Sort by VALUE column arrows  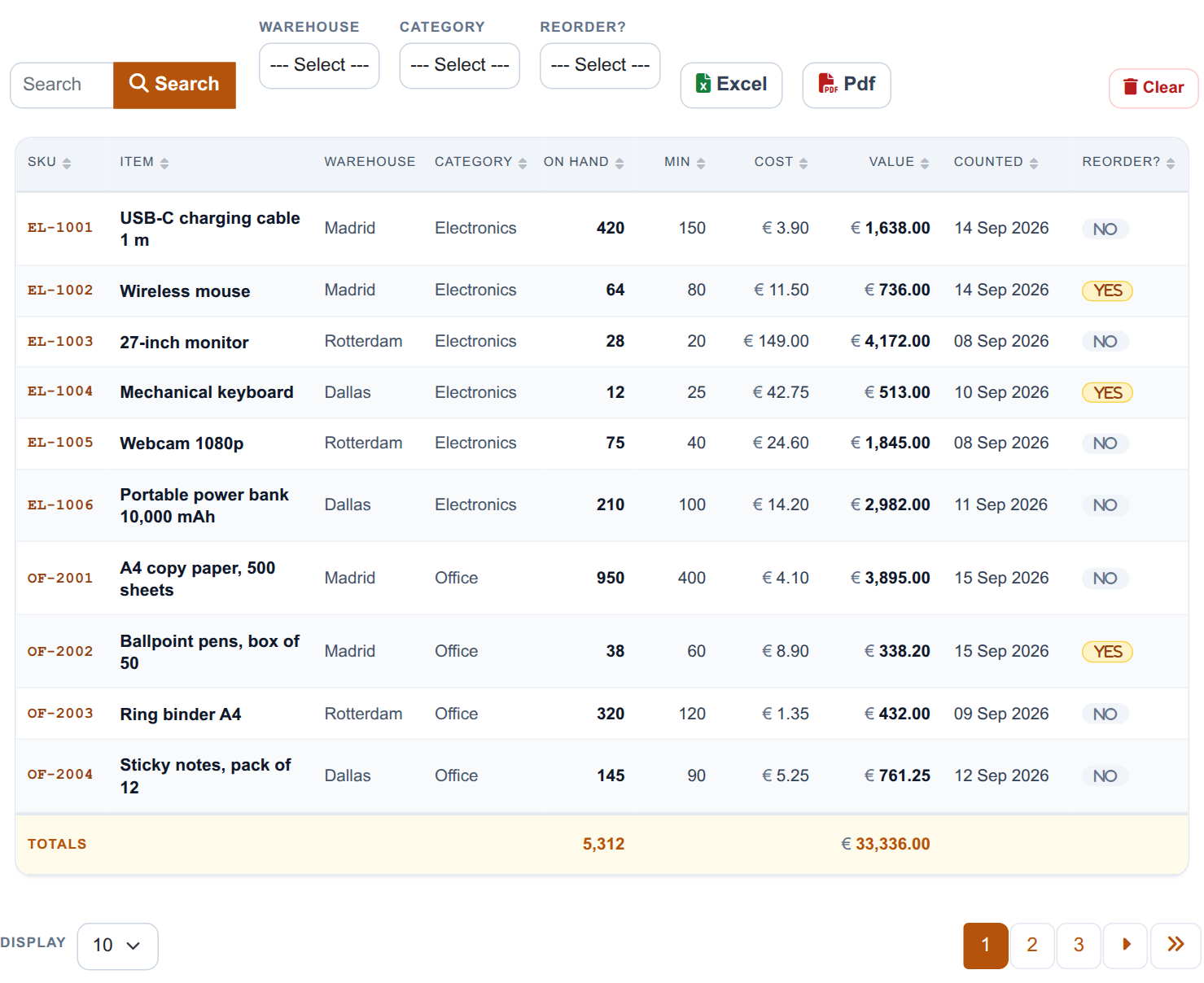click(925, 163)
